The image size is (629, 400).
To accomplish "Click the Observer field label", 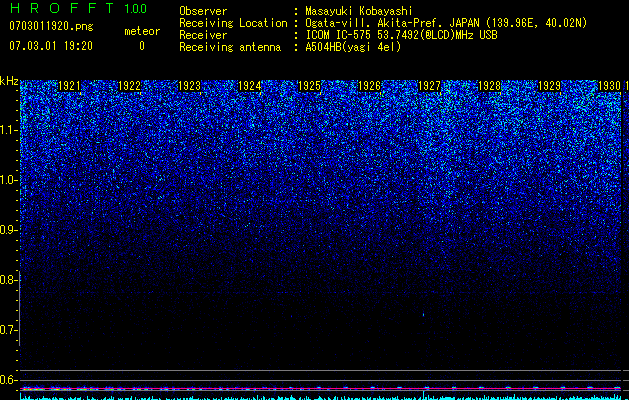I will (203, 11).
